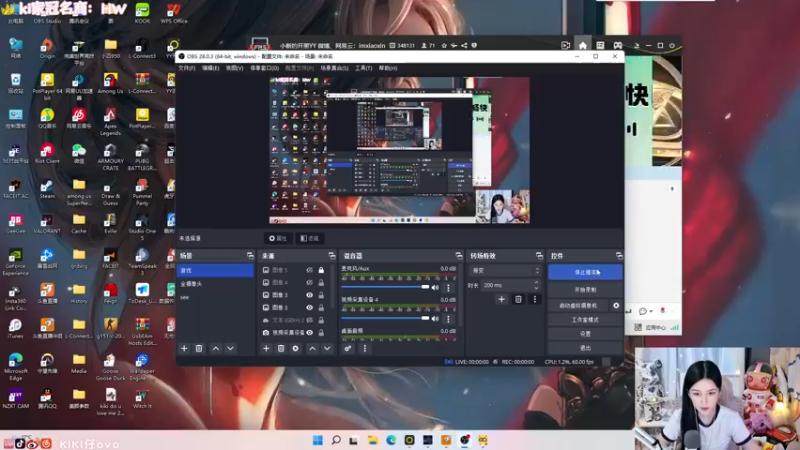Open the Steam desktop shortcut
The image size is (800, 450).
(x=47, y=188)
